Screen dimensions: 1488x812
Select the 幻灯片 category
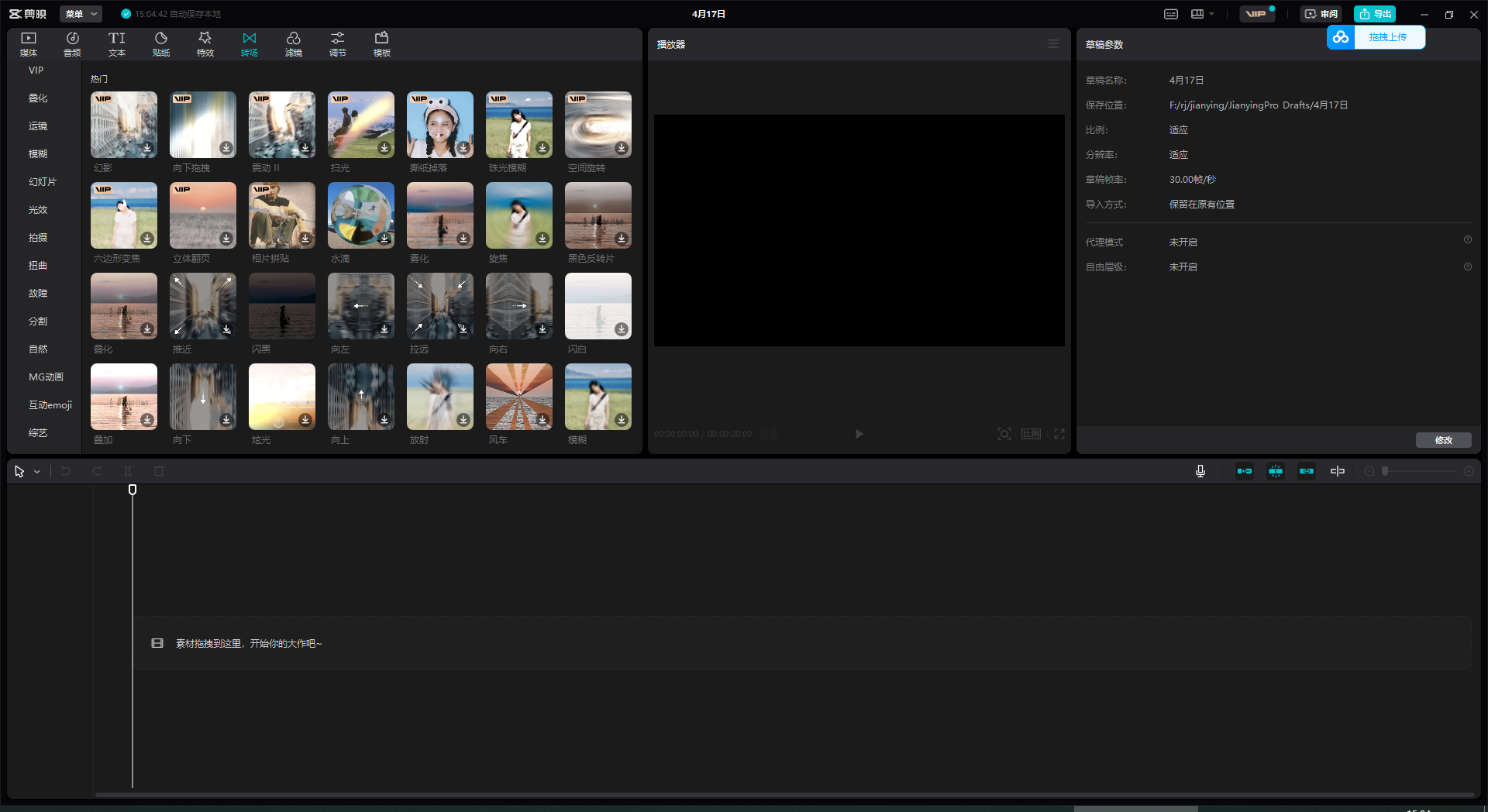point(43,182)
